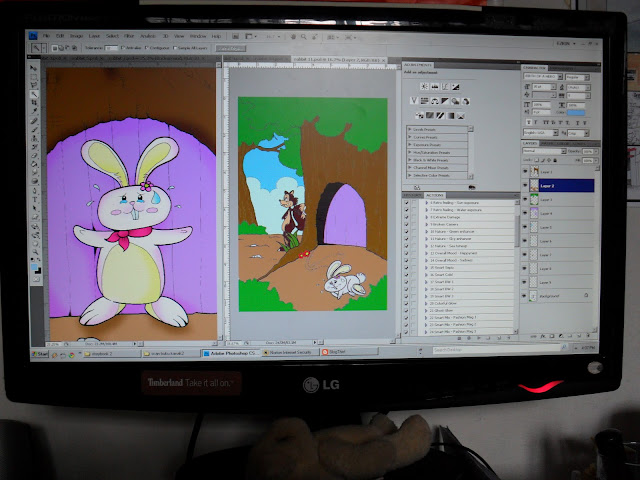
Task: Click the Character text color swatch
Action: click(576, 112)
